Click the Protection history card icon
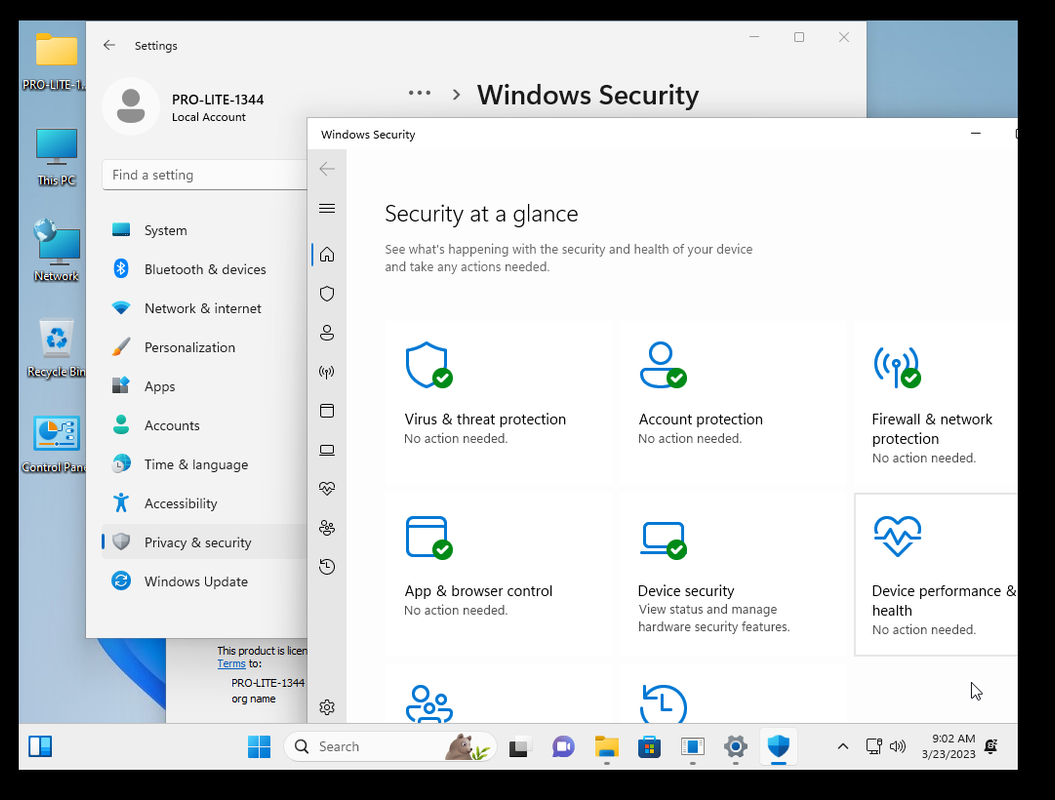The height and width of the screenshot is (800, 1055). (x=663, y=704)
